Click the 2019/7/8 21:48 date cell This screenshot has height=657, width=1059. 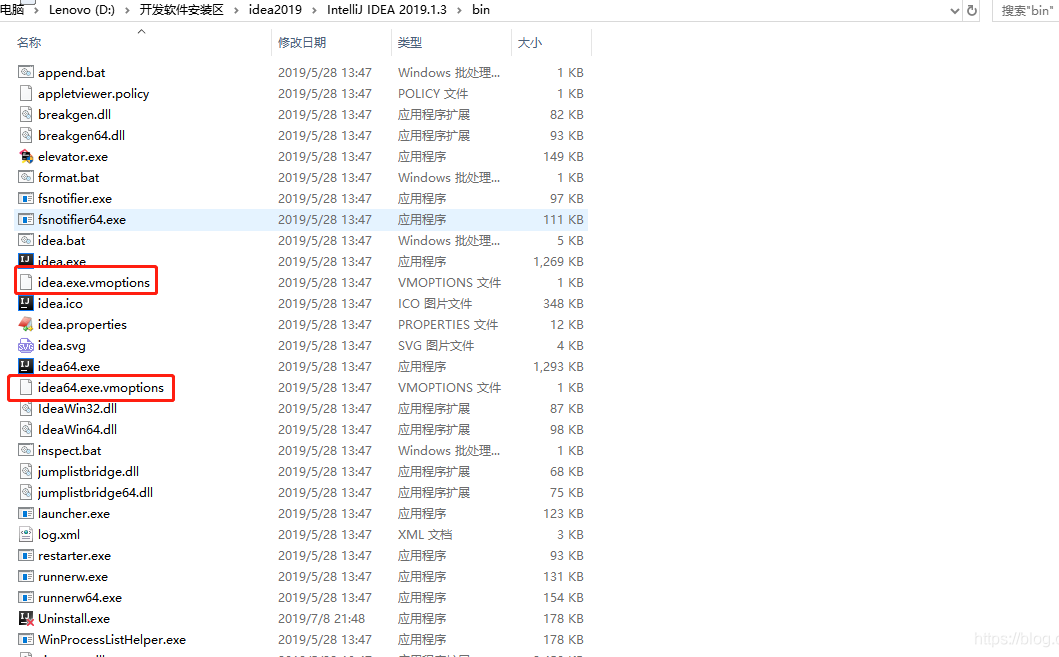coord(321,619)
